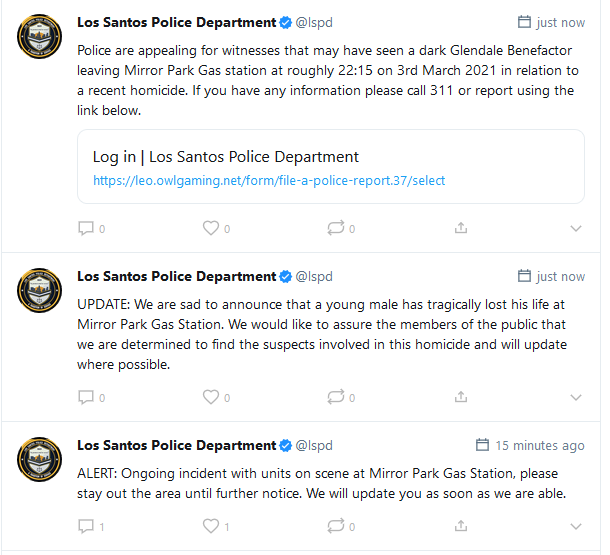Click the '15 minutes ago' timestamp

[539, 445]
